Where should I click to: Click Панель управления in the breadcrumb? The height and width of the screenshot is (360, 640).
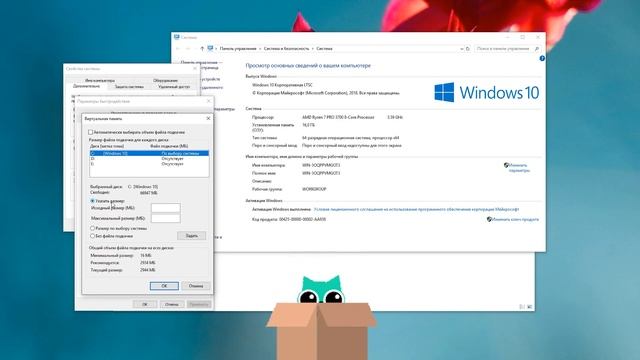coord(238,49)
